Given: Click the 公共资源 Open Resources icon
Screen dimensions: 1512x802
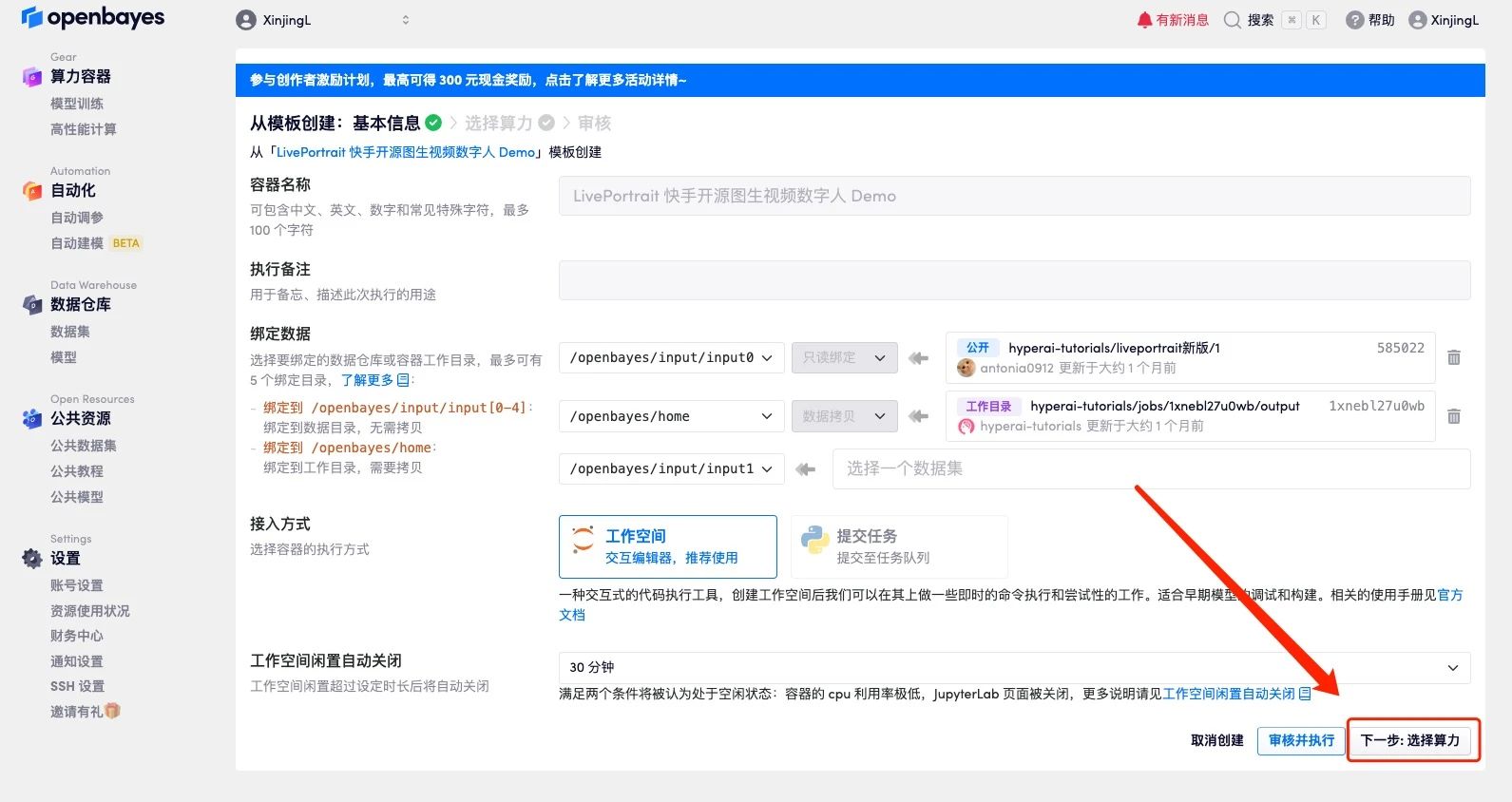Looking at the screenshot, I should (x=32, y=418).
